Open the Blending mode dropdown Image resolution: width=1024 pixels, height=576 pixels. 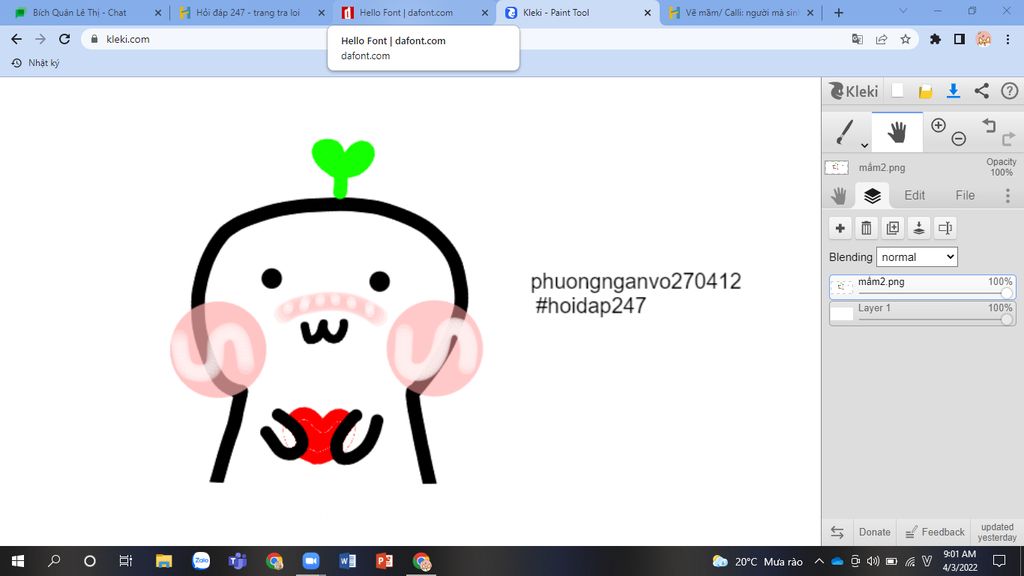pyautogui.click(x=917, y=257)
